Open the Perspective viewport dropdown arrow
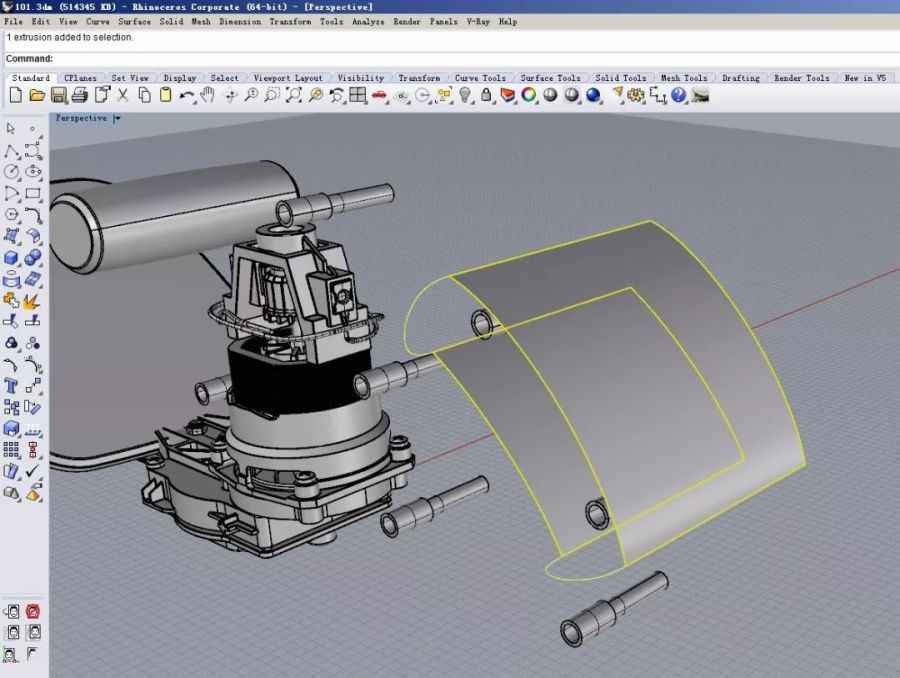 pos(117,118)
